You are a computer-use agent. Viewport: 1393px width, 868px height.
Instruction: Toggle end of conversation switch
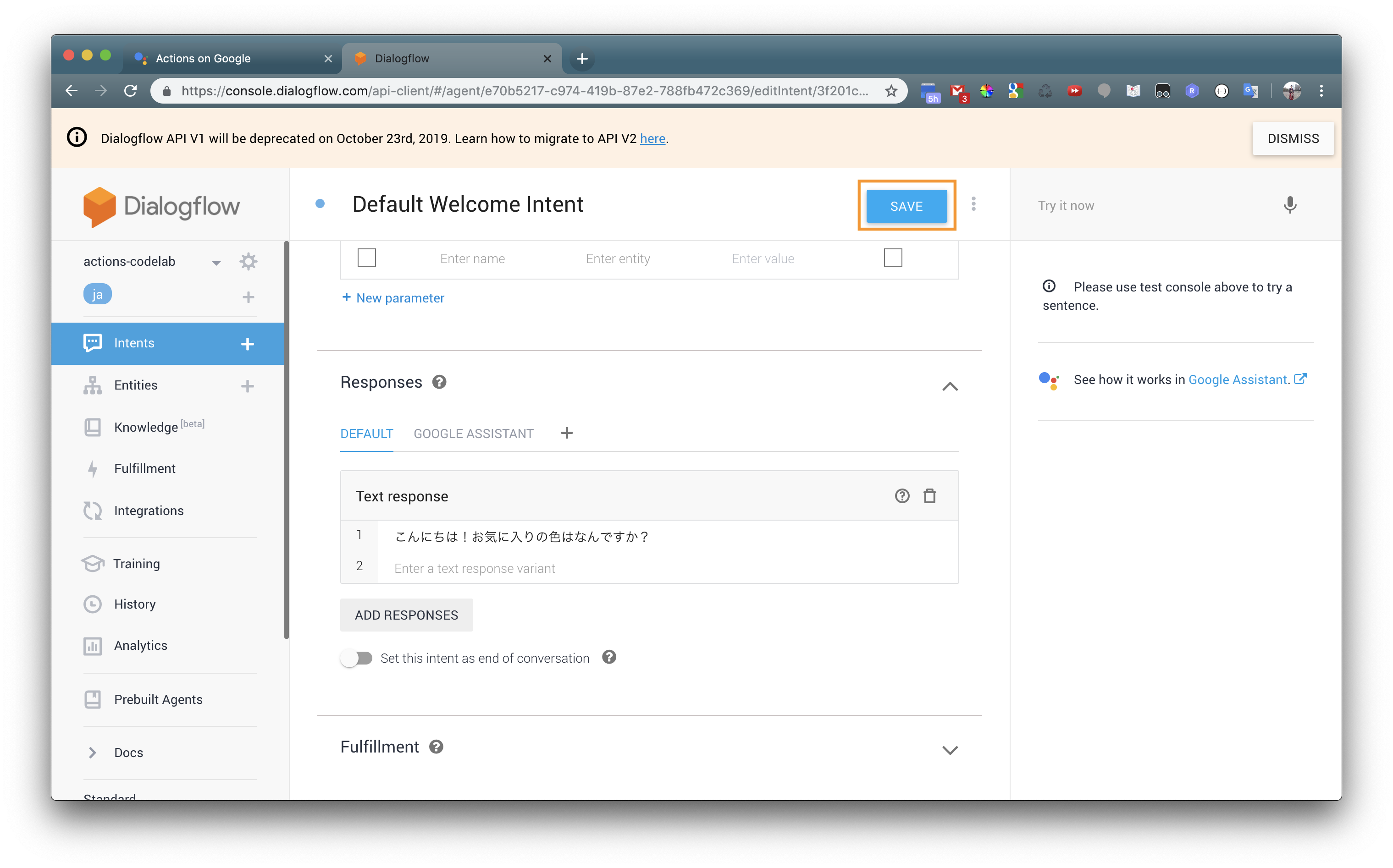(357, 658)
